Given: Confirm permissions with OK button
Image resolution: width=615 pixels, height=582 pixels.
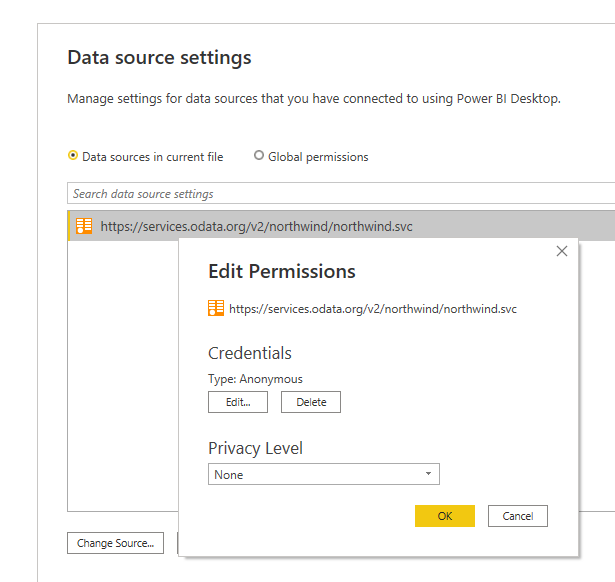Looking at the screenshot, I should click(x=445, y=516).
